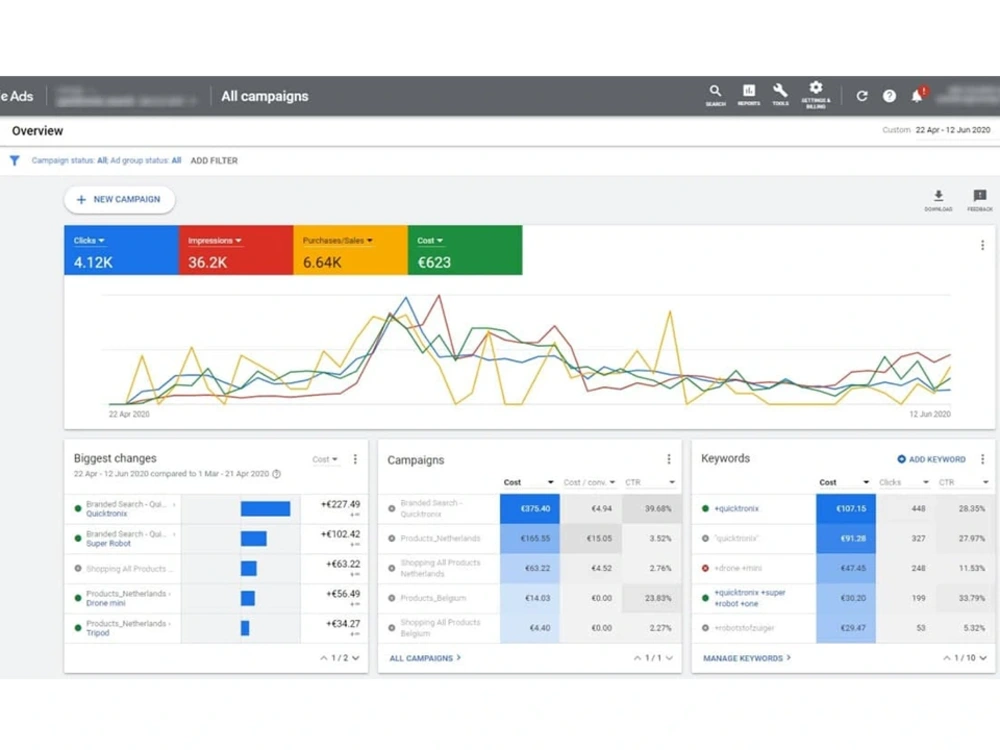Open Campaigns card options menu

(x=668, y=459)
